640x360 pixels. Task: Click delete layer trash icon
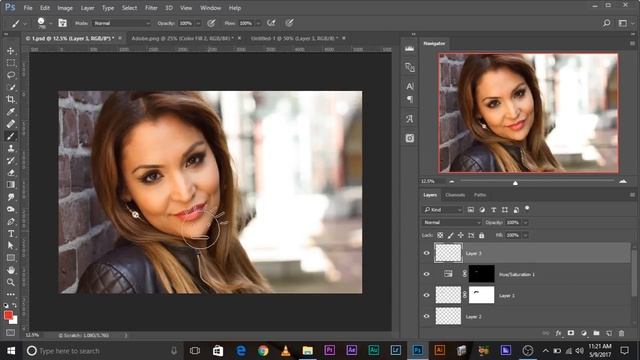pyautogui.click(x=621, y=333)
